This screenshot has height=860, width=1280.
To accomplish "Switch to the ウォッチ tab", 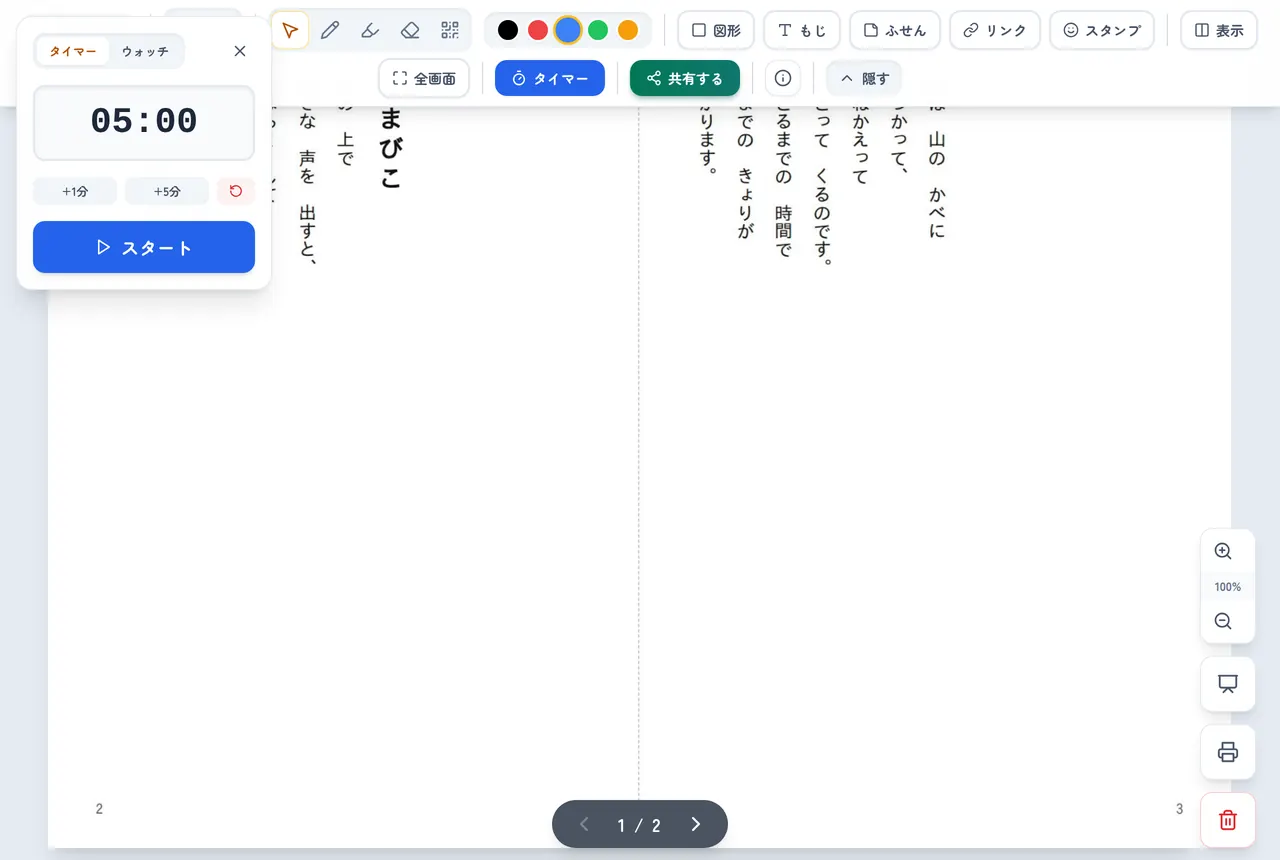I will (x=145, y=51).
